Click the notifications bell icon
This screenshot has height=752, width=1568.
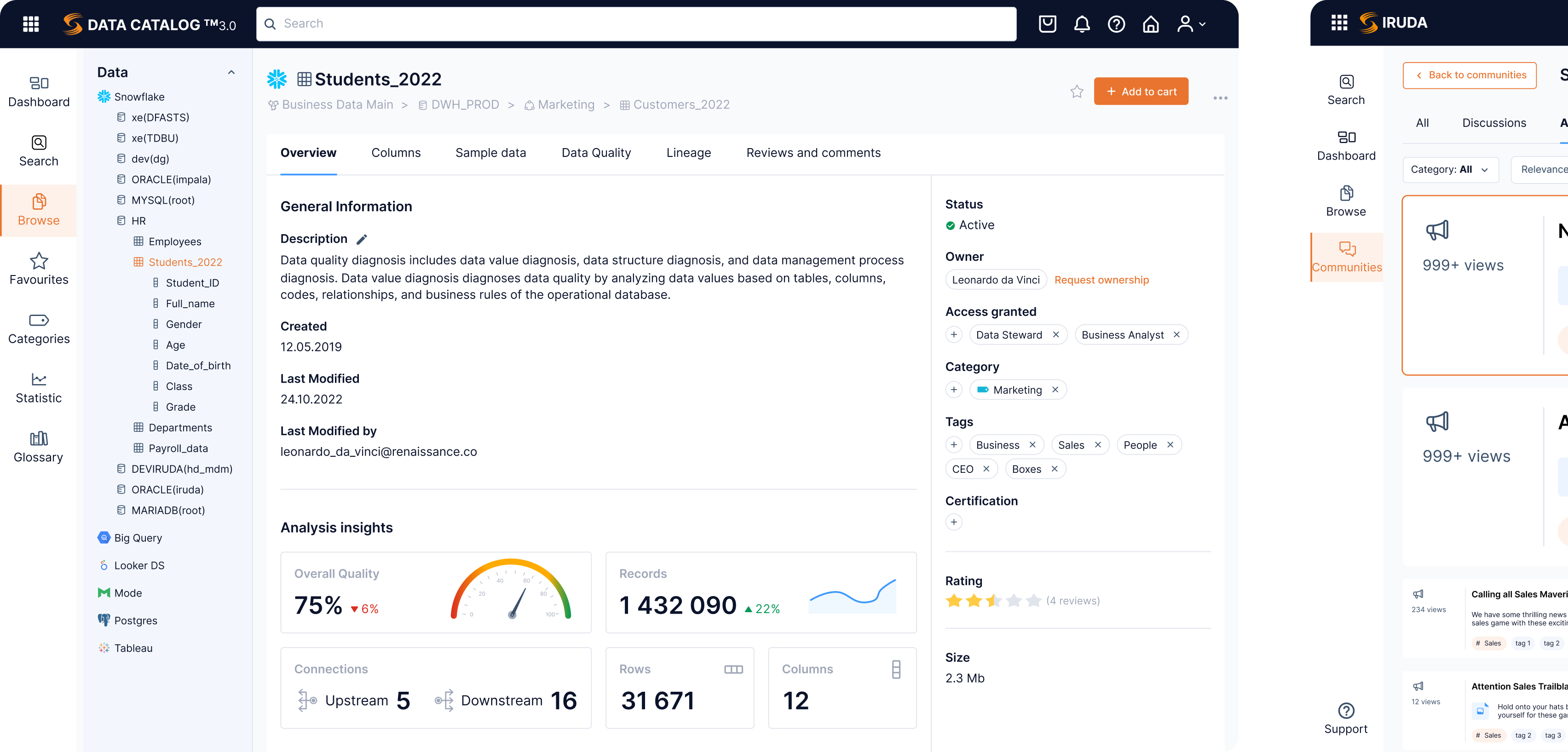tap(1082, 24)
